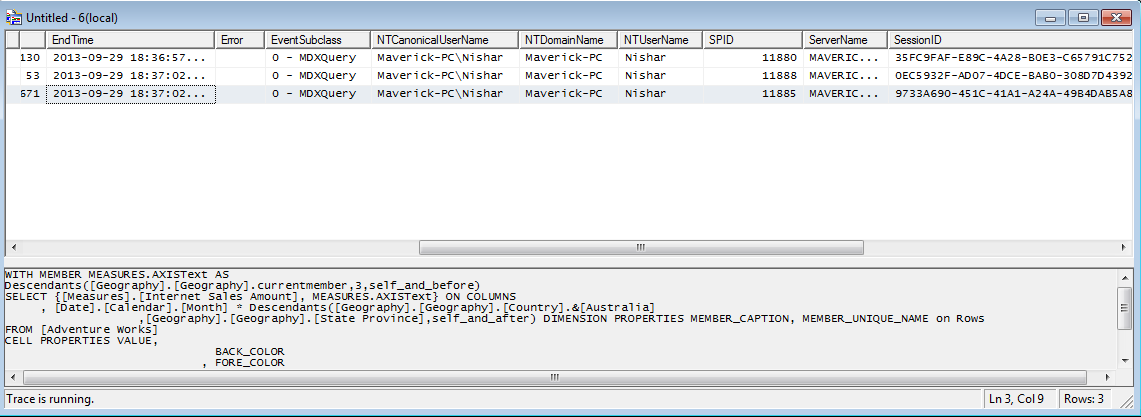
Task: Click session ID starting 35FC9FAF
Action: 1013,57
